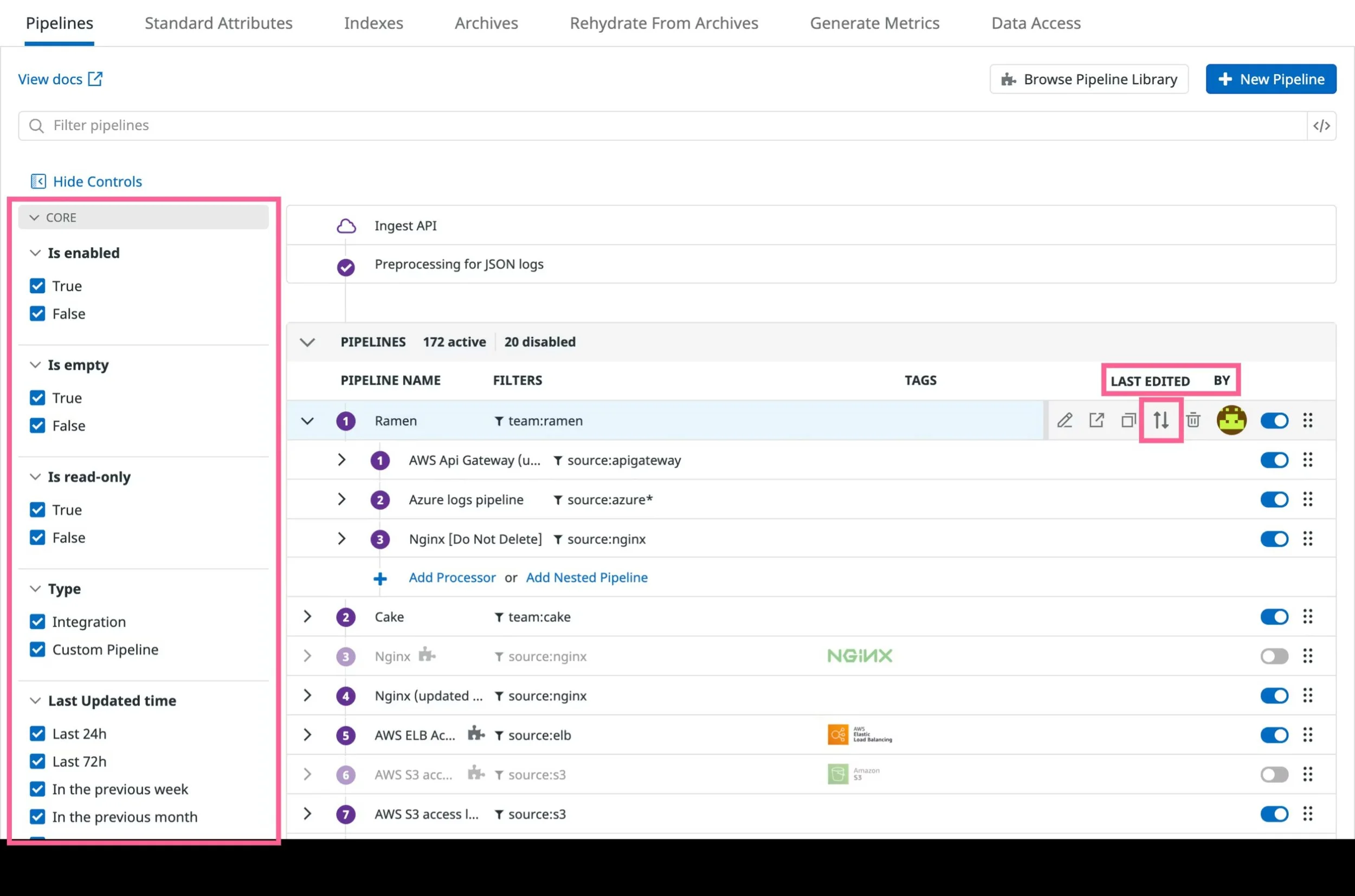Click the avatar on the Ramen pipeline row
1355x896 pixels.
(1231, 420)
